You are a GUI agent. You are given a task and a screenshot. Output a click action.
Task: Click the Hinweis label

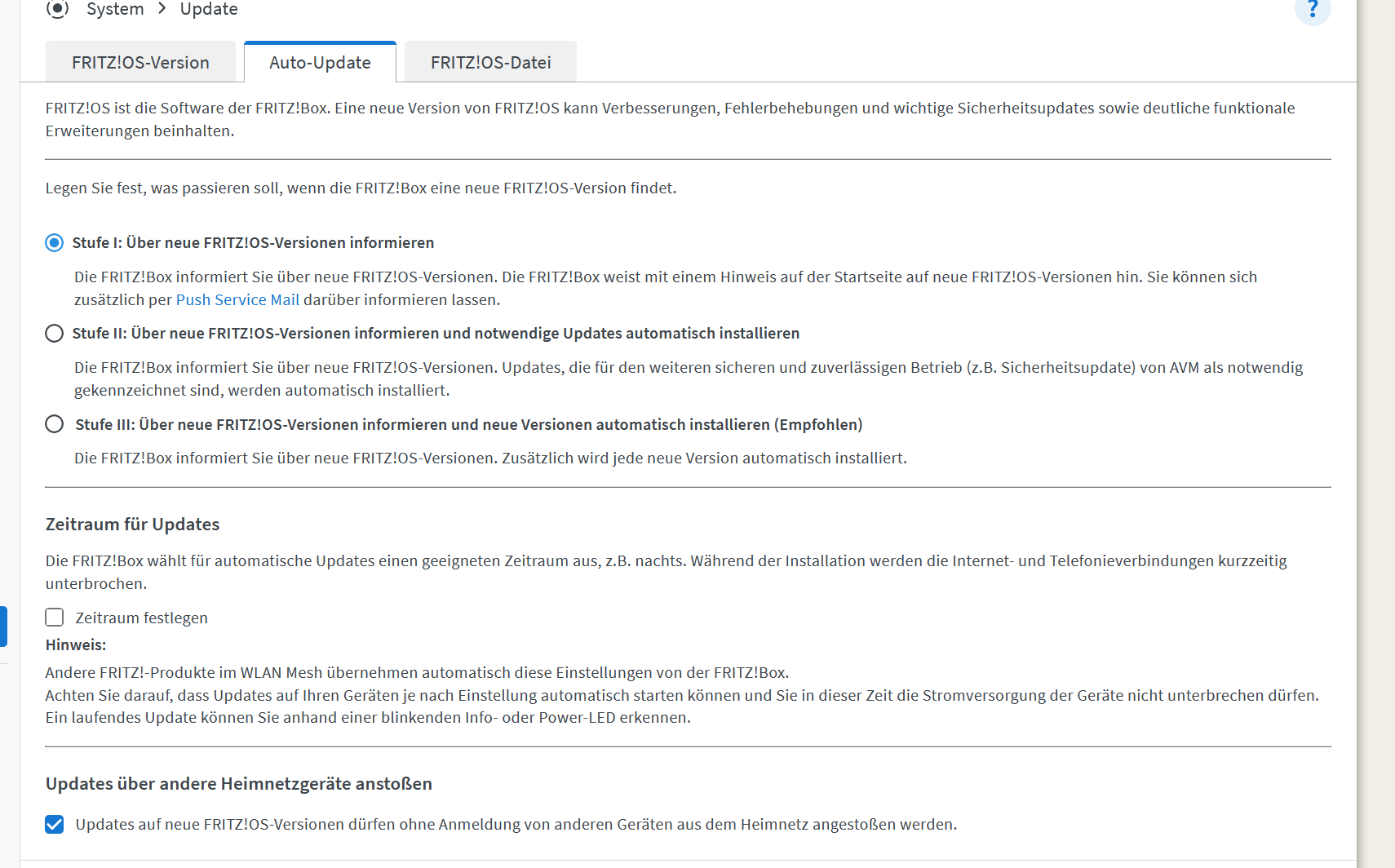pyautogui.click(x=76, y=644)
